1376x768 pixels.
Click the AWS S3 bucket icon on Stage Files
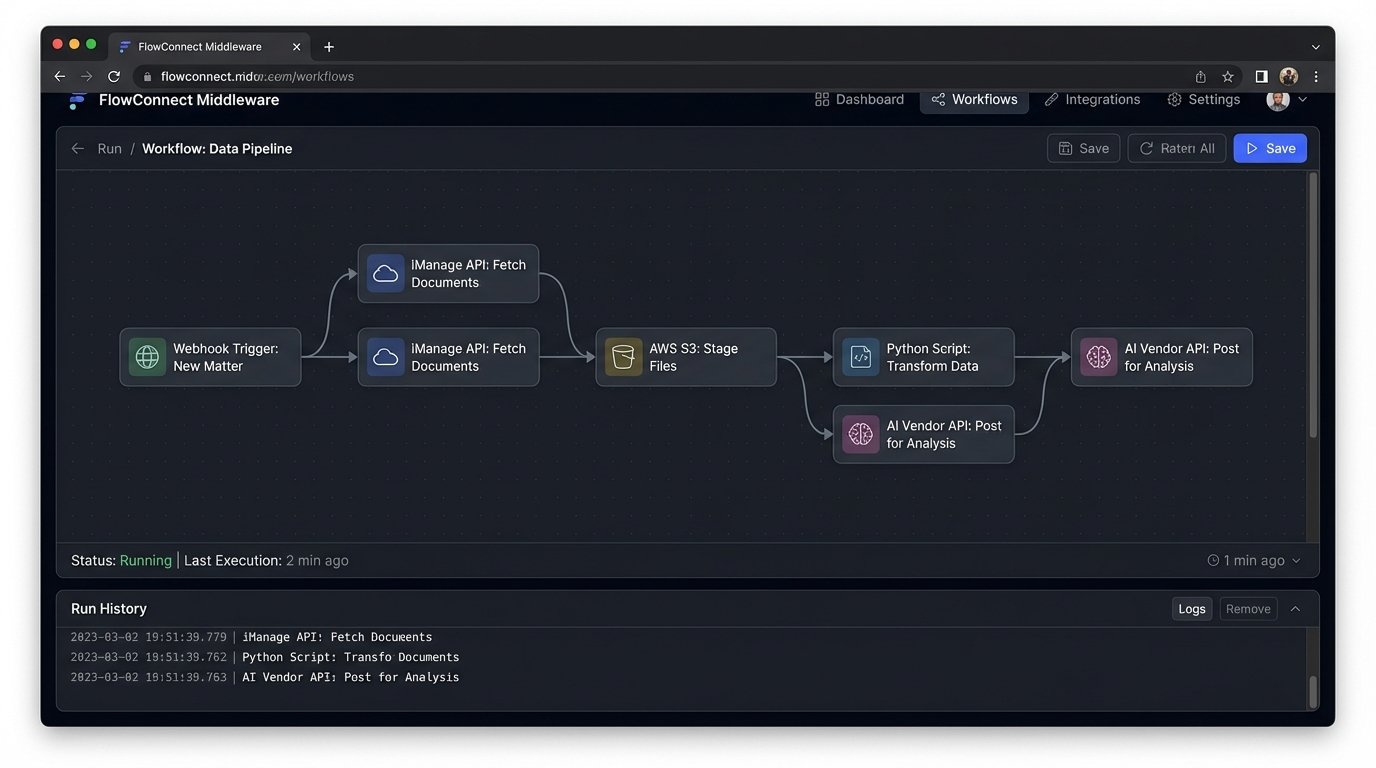pyautogui.click(x=623, y=356)
